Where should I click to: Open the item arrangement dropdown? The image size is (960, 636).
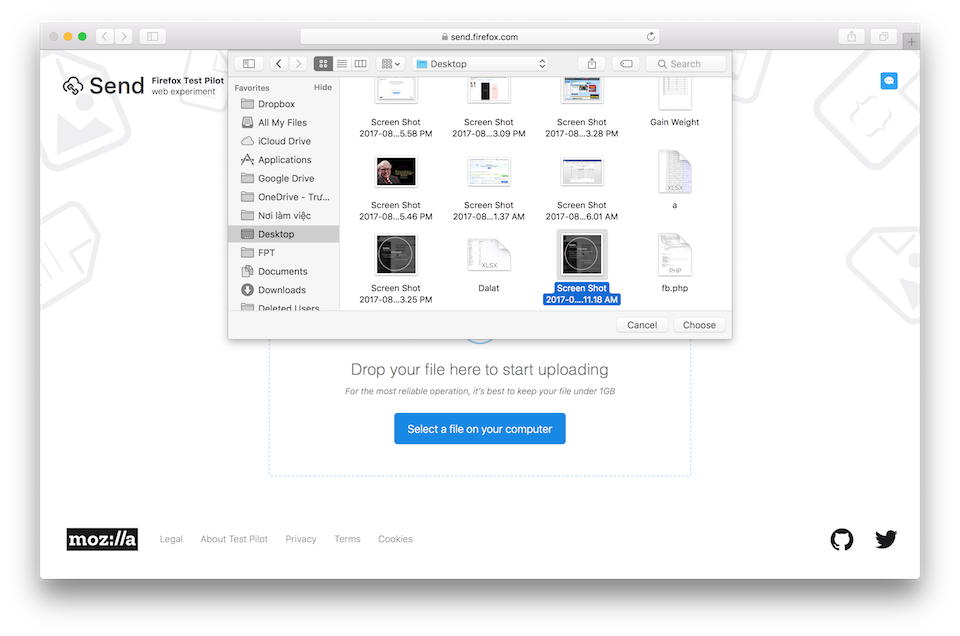point(391,64)
